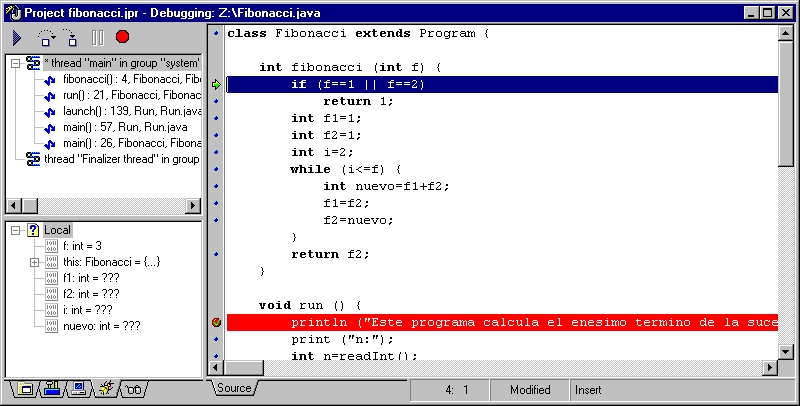Screen dimensions: 800x406
Task: Select thread "Finalizer thread" entry
Action: [x=120, y=159]
